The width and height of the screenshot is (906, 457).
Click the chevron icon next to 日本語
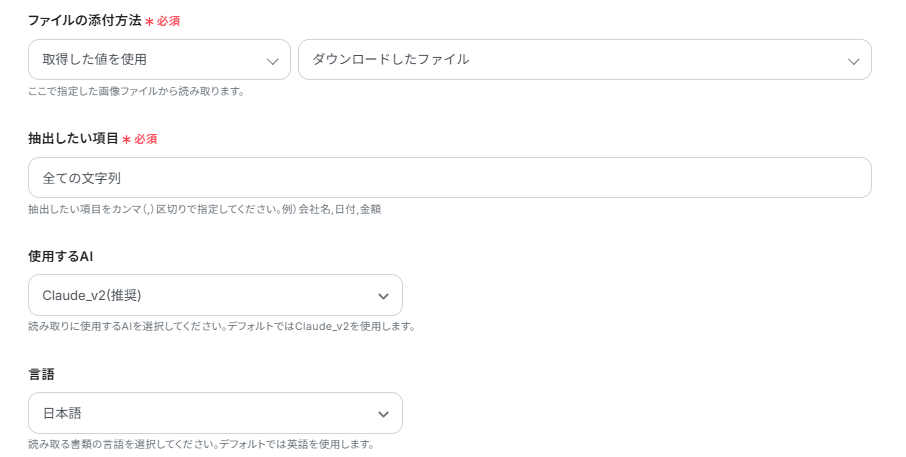click(x=383, y=414)
